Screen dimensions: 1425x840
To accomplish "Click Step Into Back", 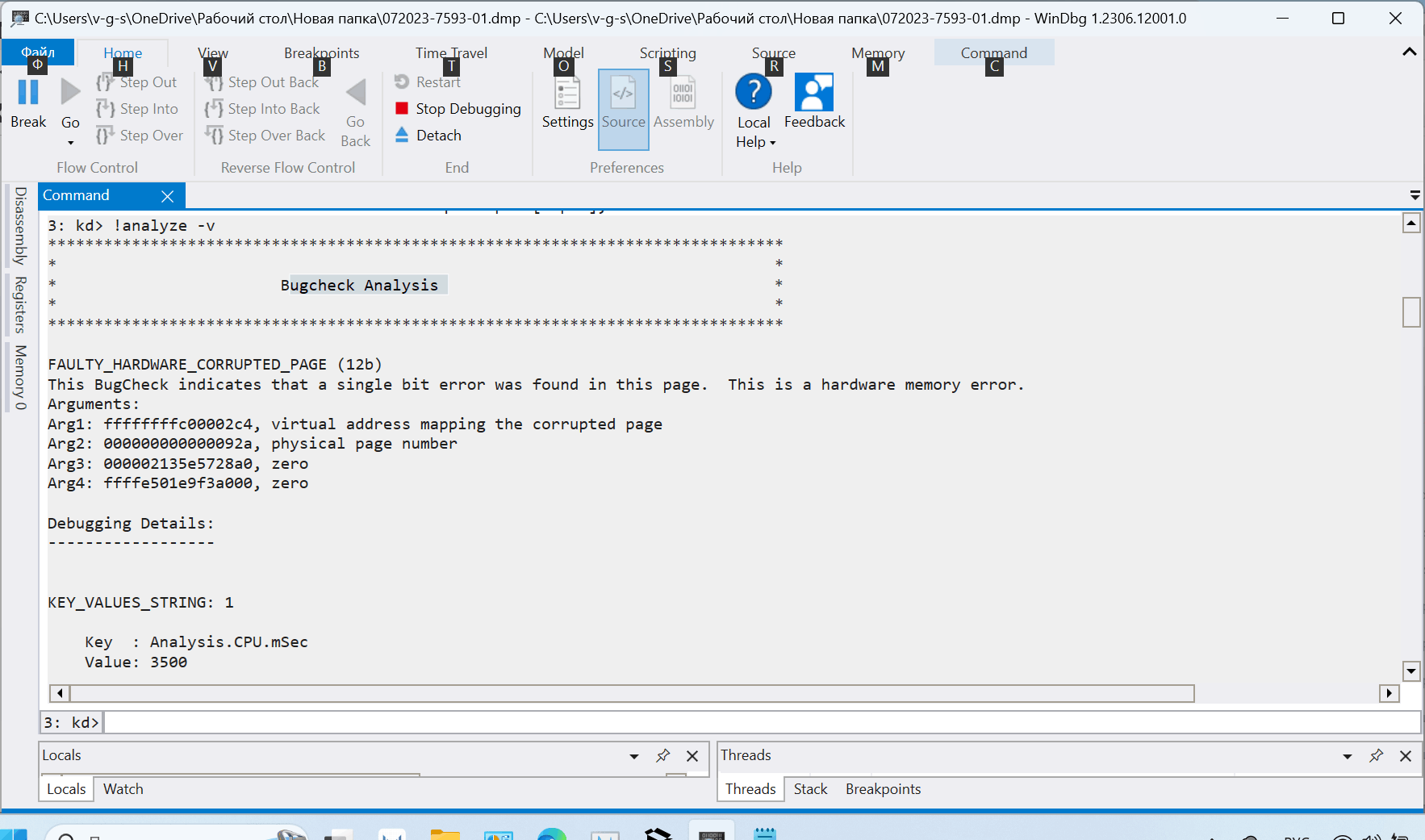I will pos(263,109).
